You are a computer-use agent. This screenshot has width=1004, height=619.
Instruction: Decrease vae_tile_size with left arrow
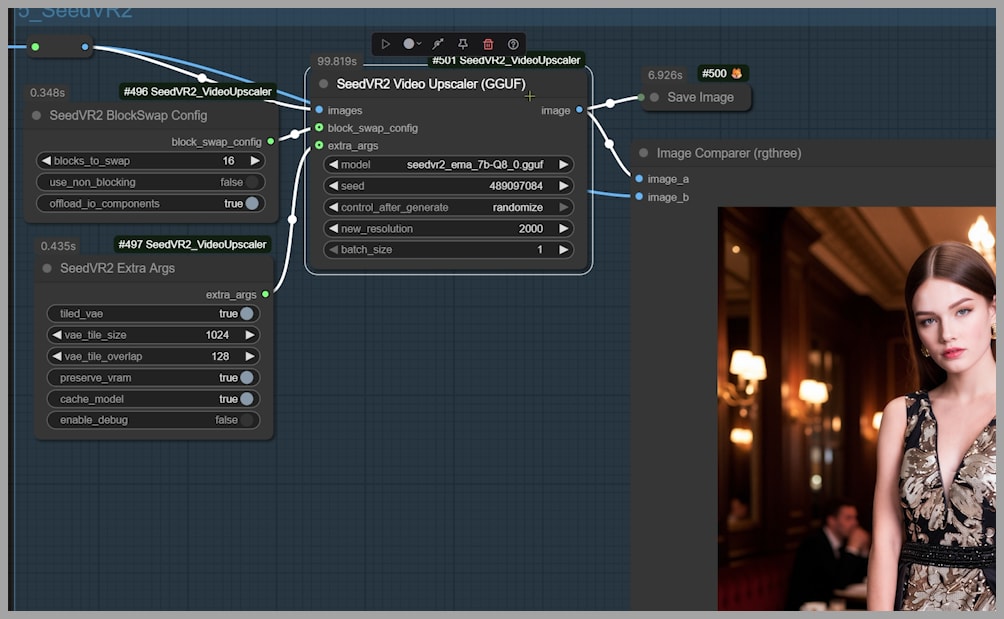pyautogui.click(x=55, y=335)
